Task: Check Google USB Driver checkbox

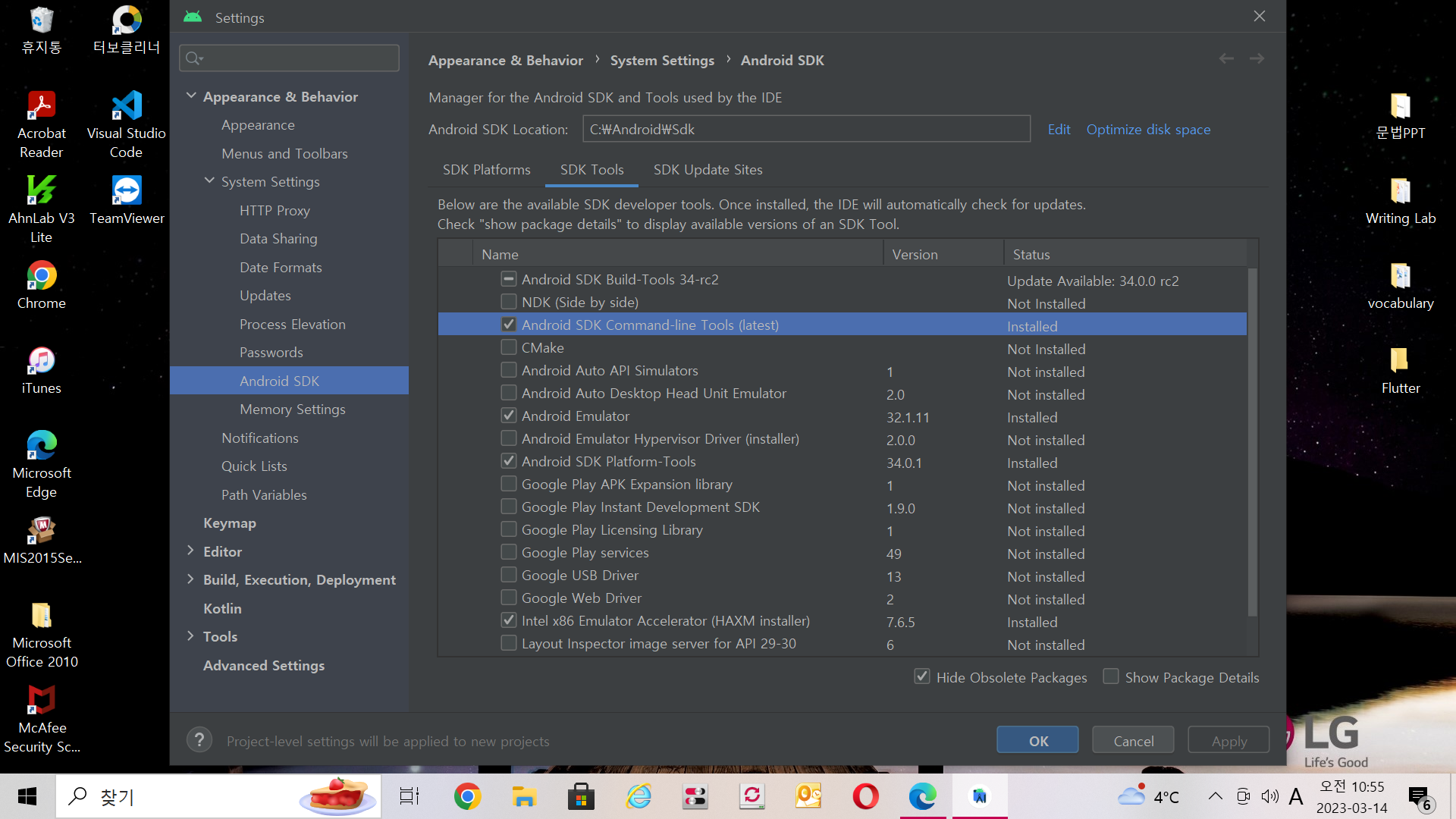Action: (509, 575)
